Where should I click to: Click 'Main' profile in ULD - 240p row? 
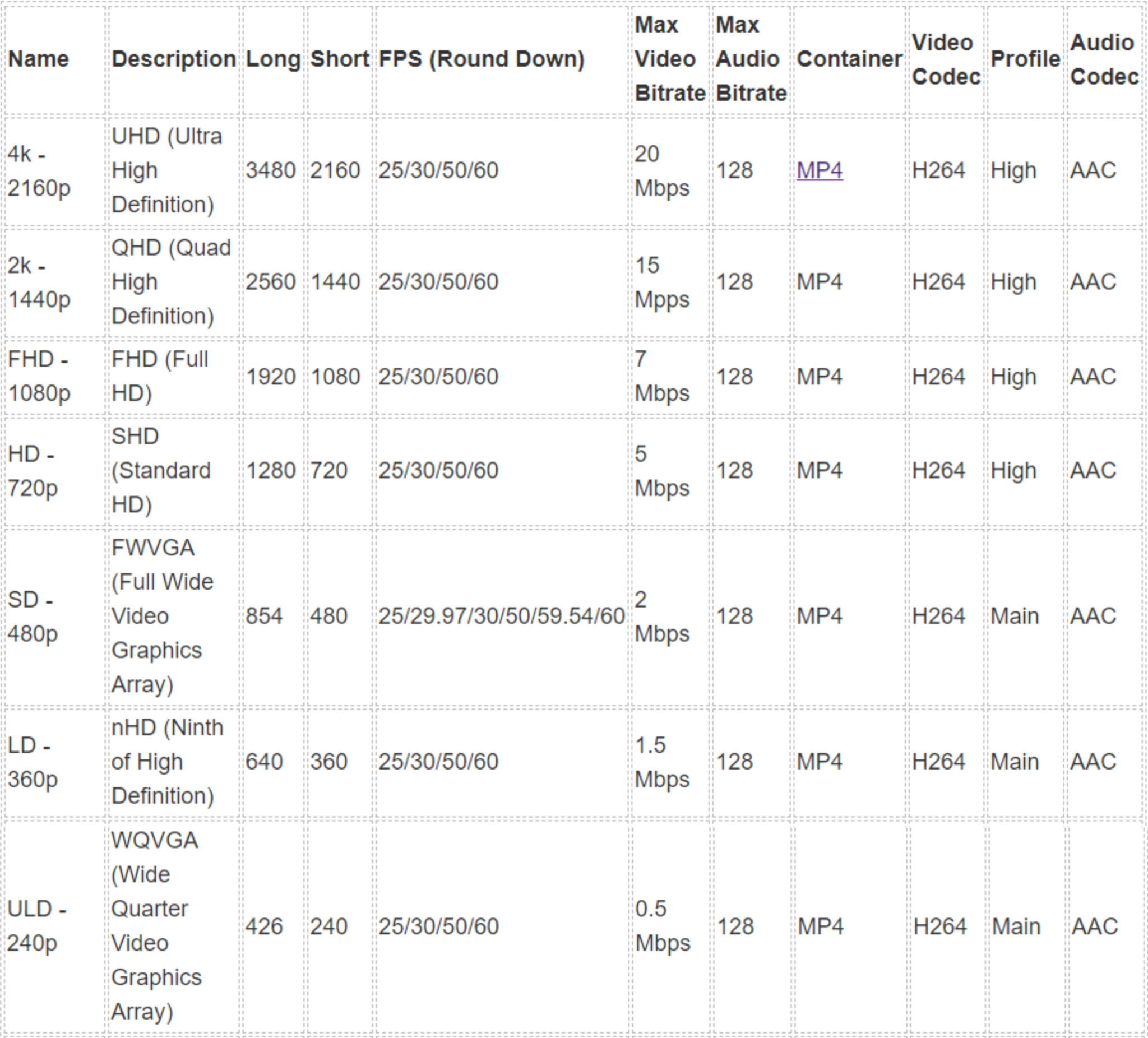pyautogui.click(x=1016, y=926)
